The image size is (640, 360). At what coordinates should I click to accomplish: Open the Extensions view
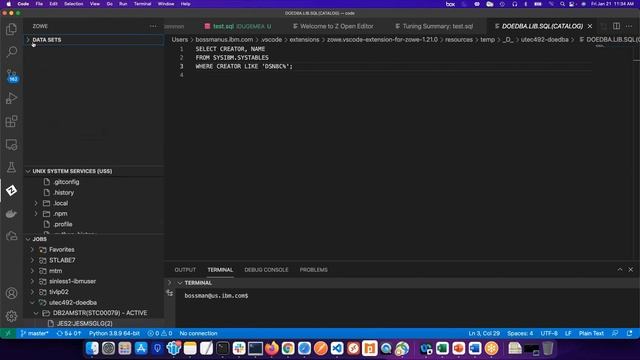[11, 121]
